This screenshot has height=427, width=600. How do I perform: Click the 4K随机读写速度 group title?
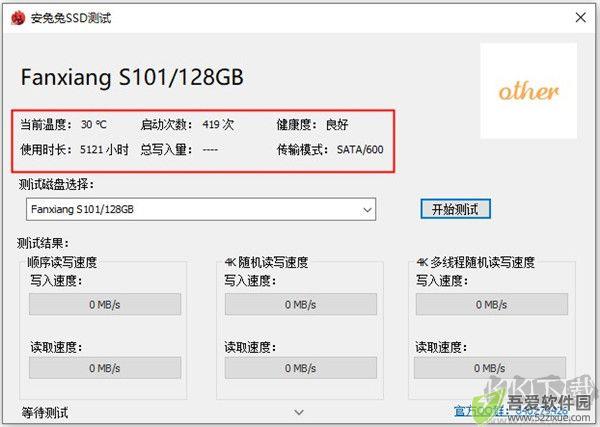[x=267, y=262]
